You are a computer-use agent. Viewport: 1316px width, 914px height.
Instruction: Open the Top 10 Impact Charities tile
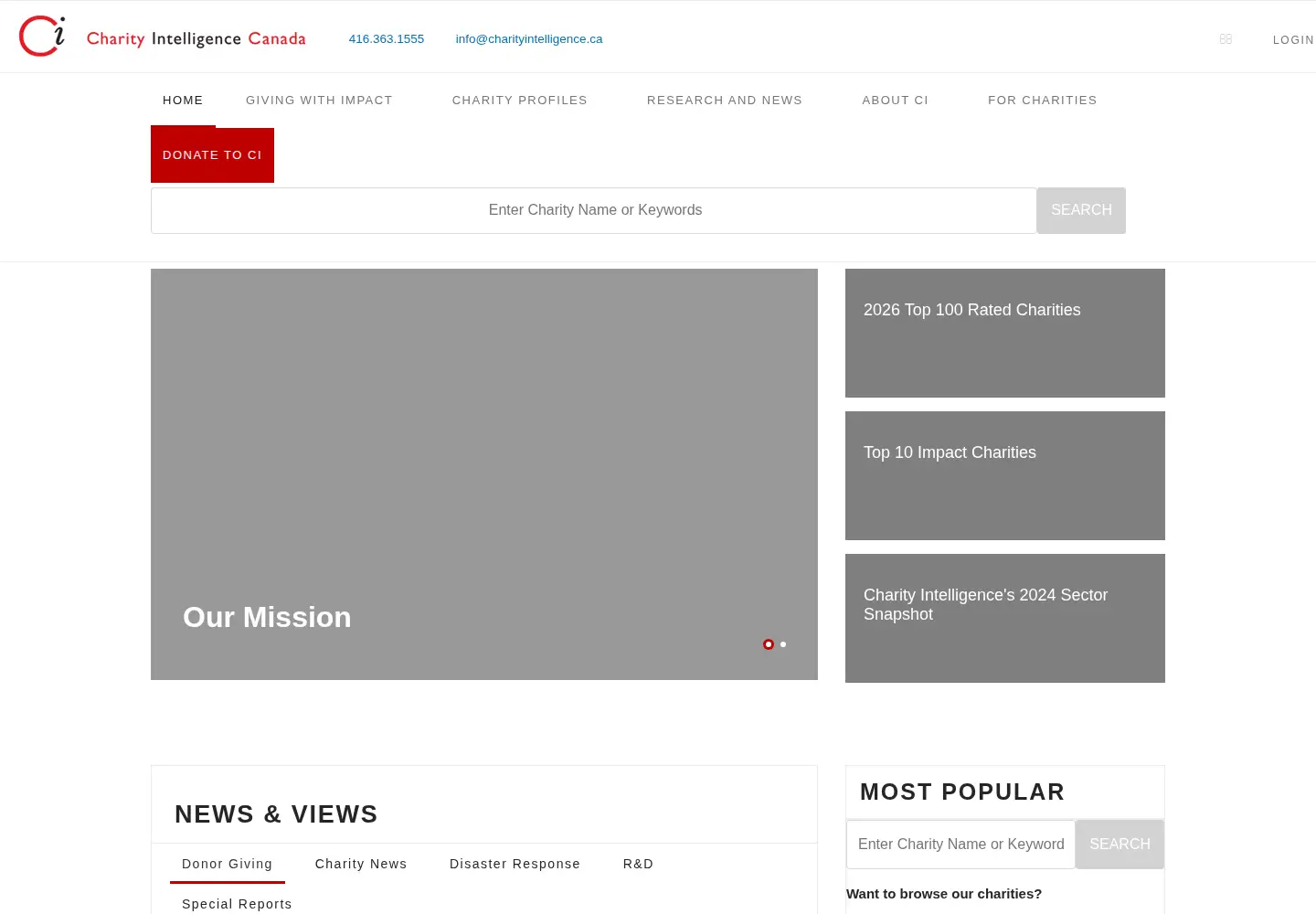[x=1005, y=475]
